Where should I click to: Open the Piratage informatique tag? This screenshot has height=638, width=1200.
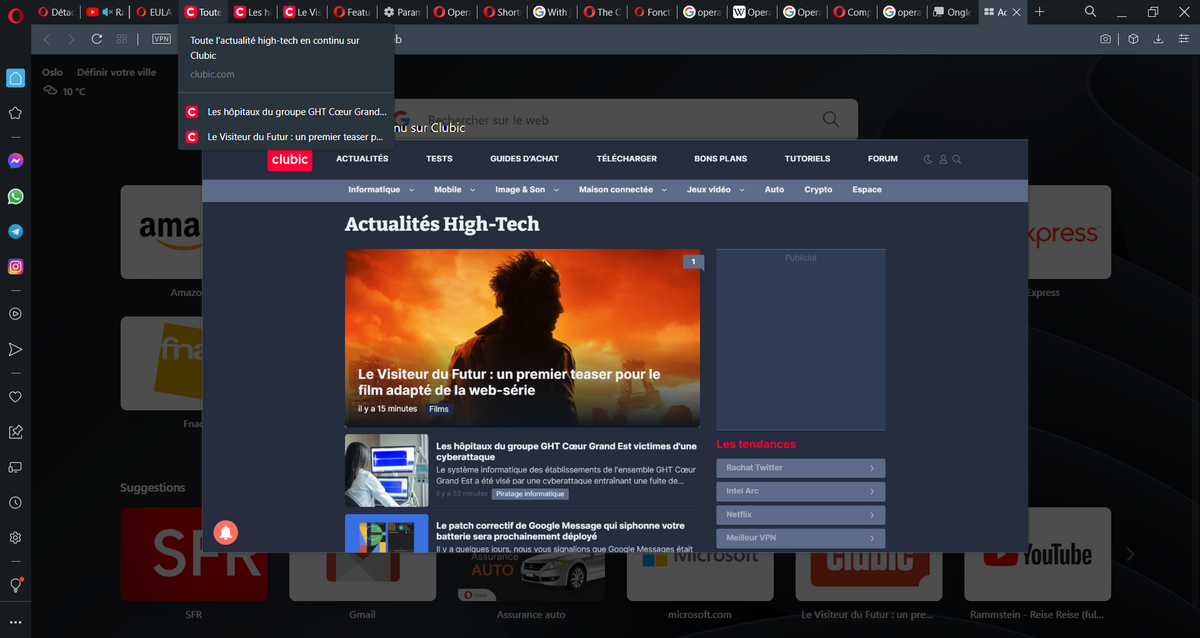[x=530, y=494]
